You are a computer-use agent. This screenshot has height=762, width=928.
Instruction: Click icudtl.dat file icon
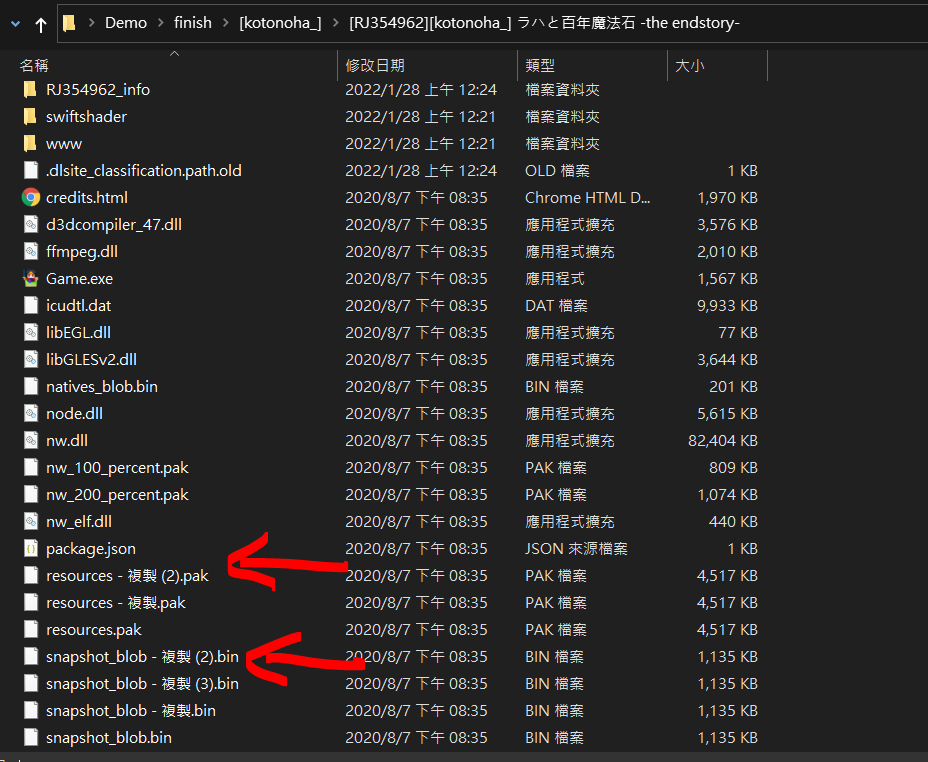point(31,305)
